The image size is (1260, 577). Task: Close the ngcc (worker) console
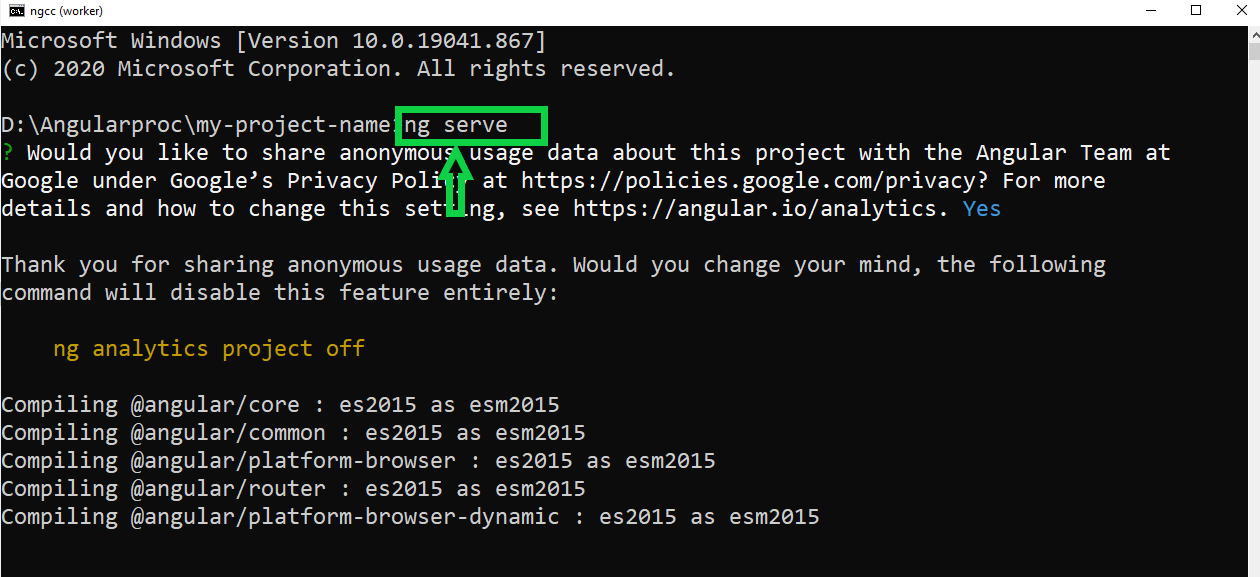[x=1241, y=11]
